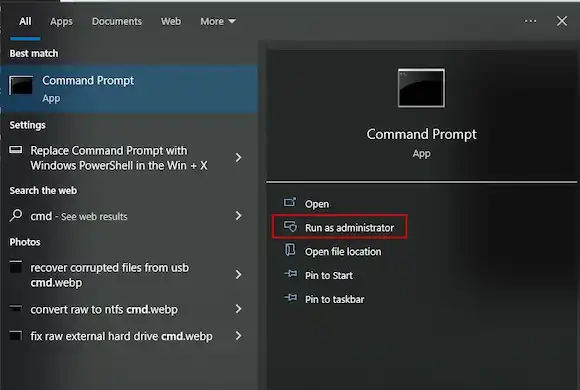Open the three-dots options menu
Screen dimensions: 580x390
(530, 21)
